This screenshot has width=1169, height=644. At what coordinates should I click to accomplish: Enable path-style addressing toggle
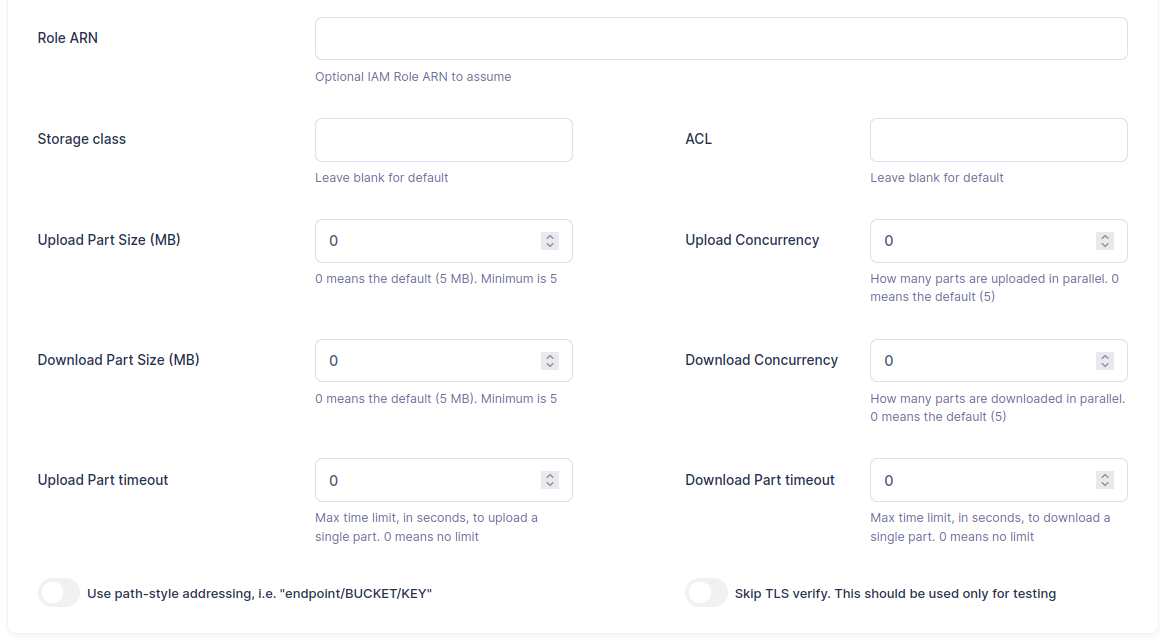pyautogui.click(x=59, y=593)
